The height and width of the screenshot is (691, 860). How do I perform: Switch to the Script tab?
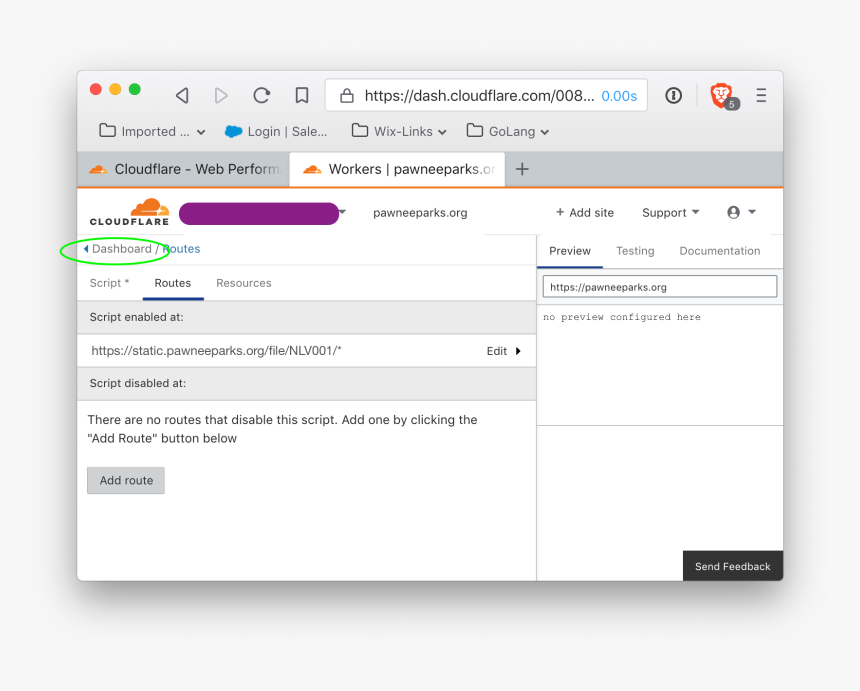[109, 283]
